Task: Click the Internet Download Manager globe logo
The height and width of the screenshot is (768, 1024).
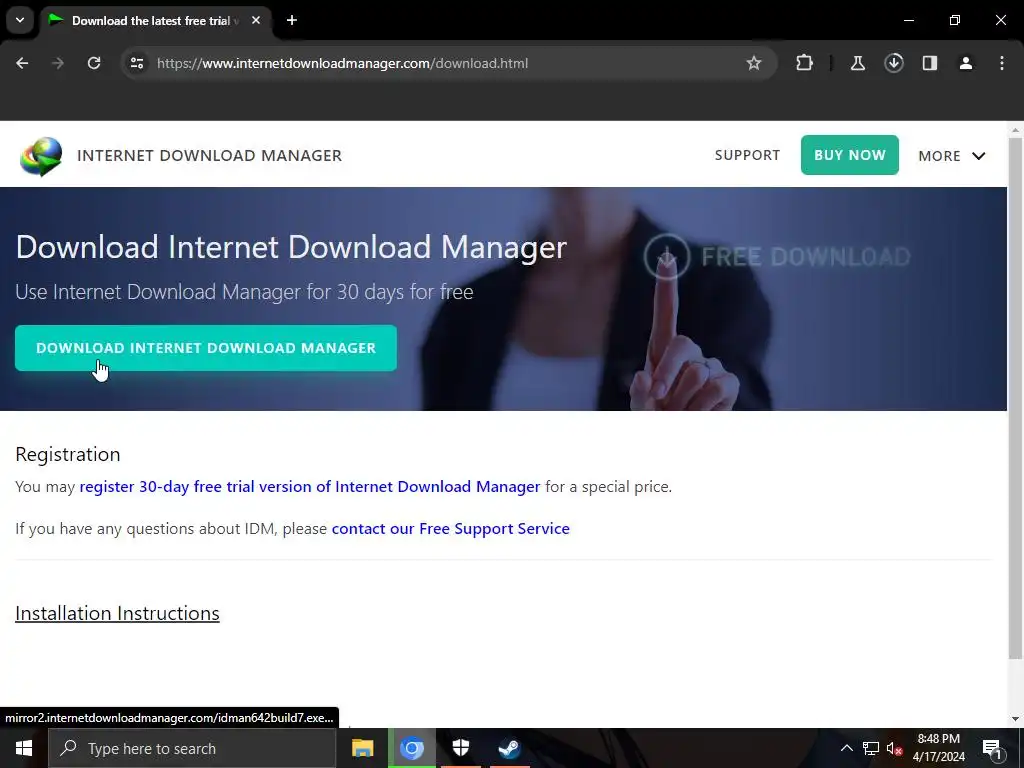Action: tap(41, 156)
